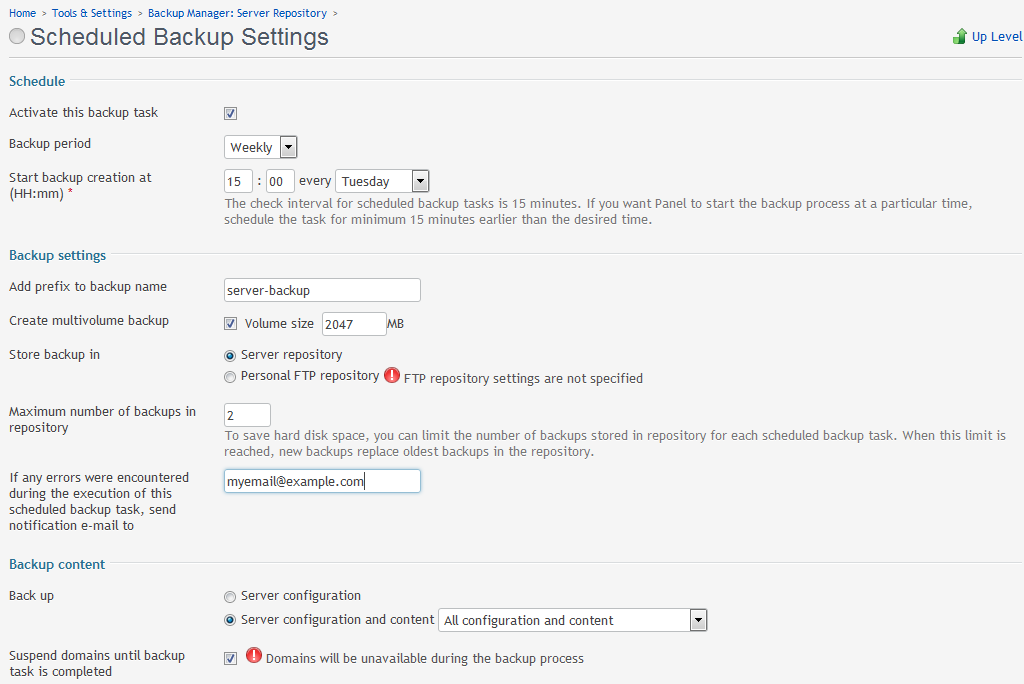Toggle the Activate this backup task checkbox

pyautogui.click(x=231, y=114)
